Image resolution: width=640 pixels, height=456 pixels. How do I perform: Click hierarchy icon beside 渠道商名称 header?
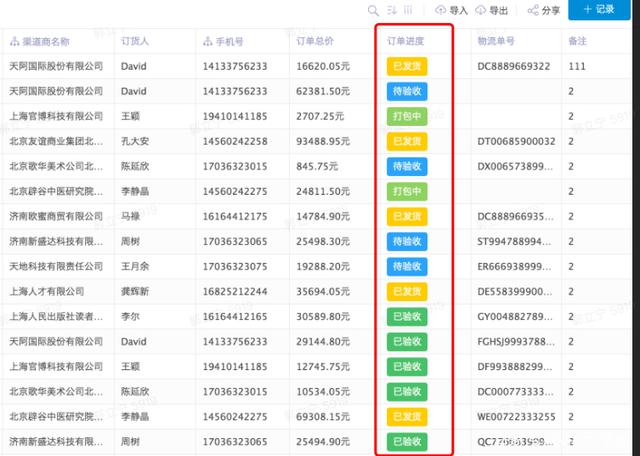(x=15, y=42)
